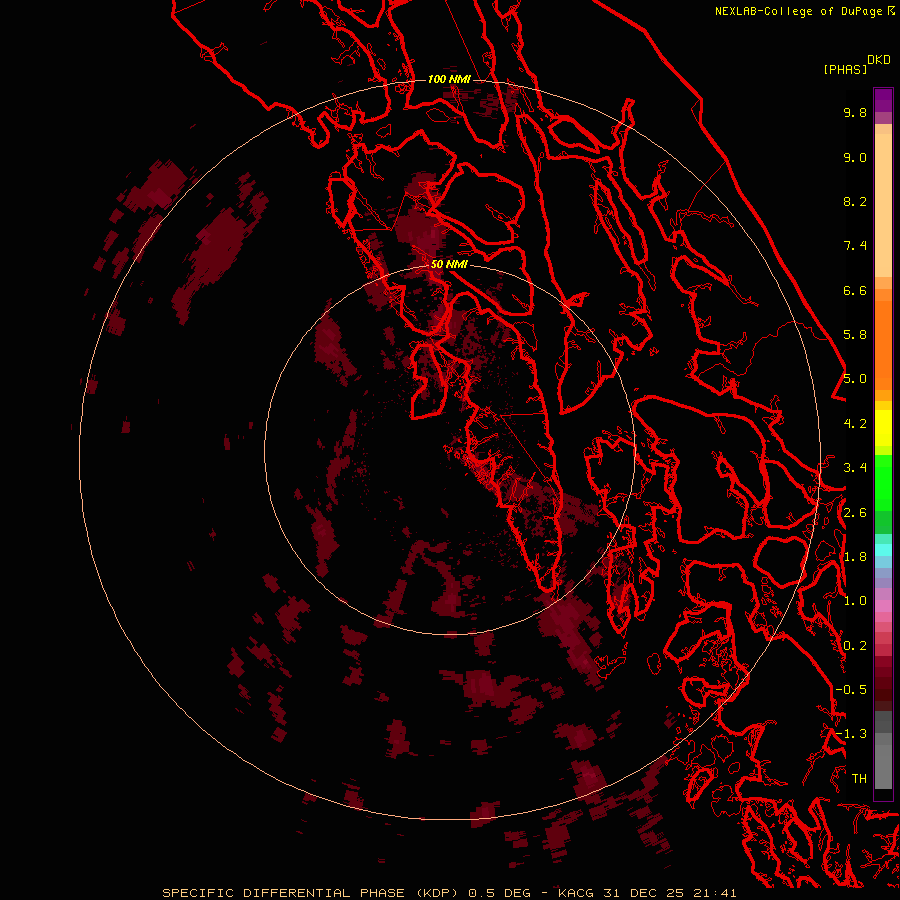Click the bright yellow color bar segment
The width and height of the screenshot is (900, 900).
pyautogui.click(x=883, y=428)
